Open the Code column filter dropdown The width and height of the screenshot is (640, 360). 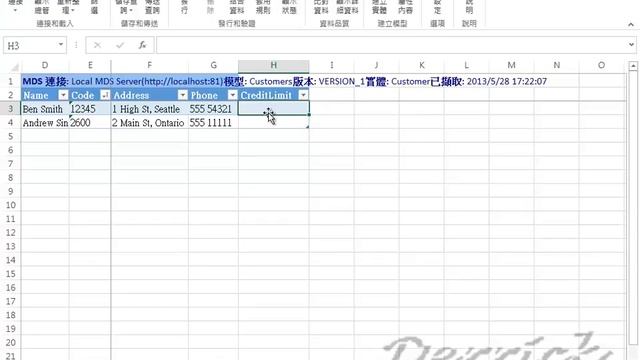coord(105,95)
